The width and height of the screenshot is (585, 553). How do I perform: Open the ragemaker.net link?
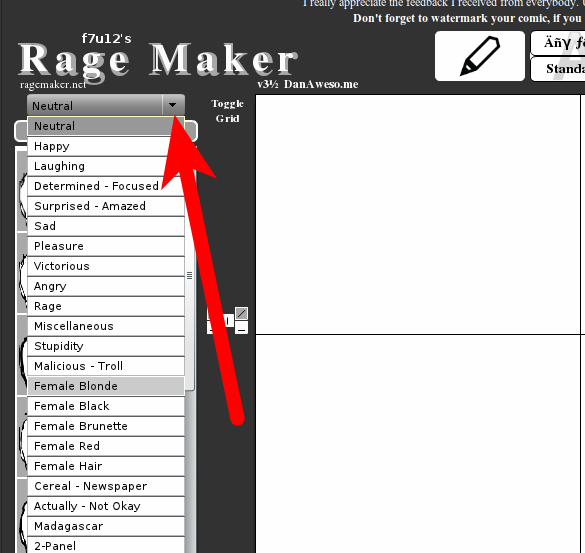53,85
